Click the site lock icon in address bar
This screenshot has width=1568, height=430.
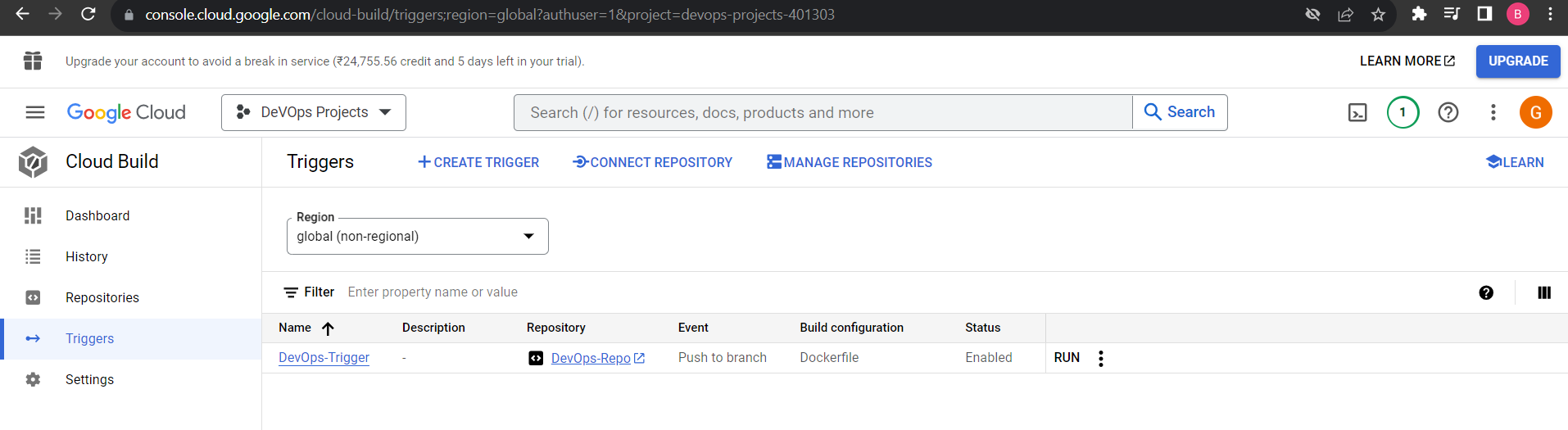click(129, 15)
